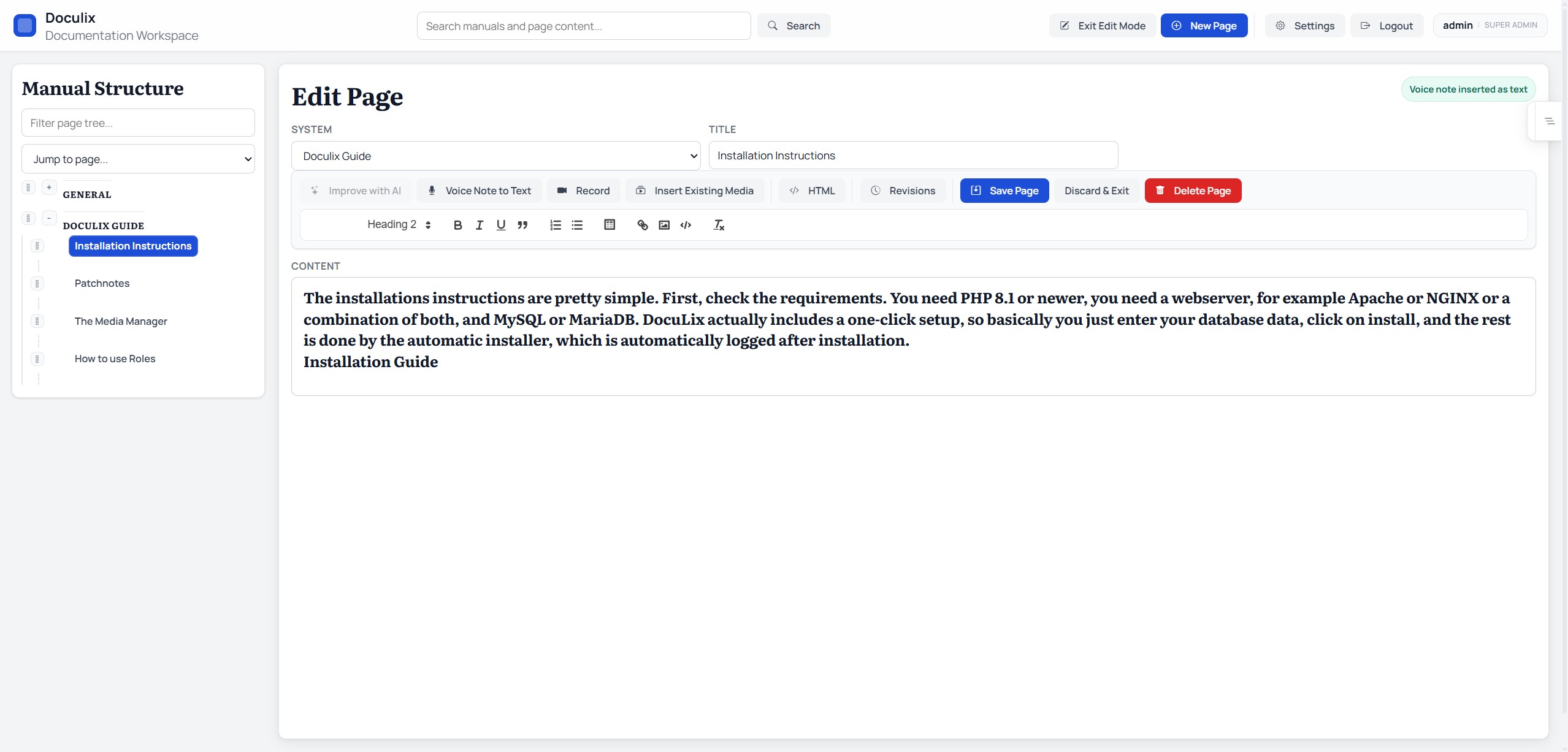
Task: Save the current page
Action: [1004, 191]
